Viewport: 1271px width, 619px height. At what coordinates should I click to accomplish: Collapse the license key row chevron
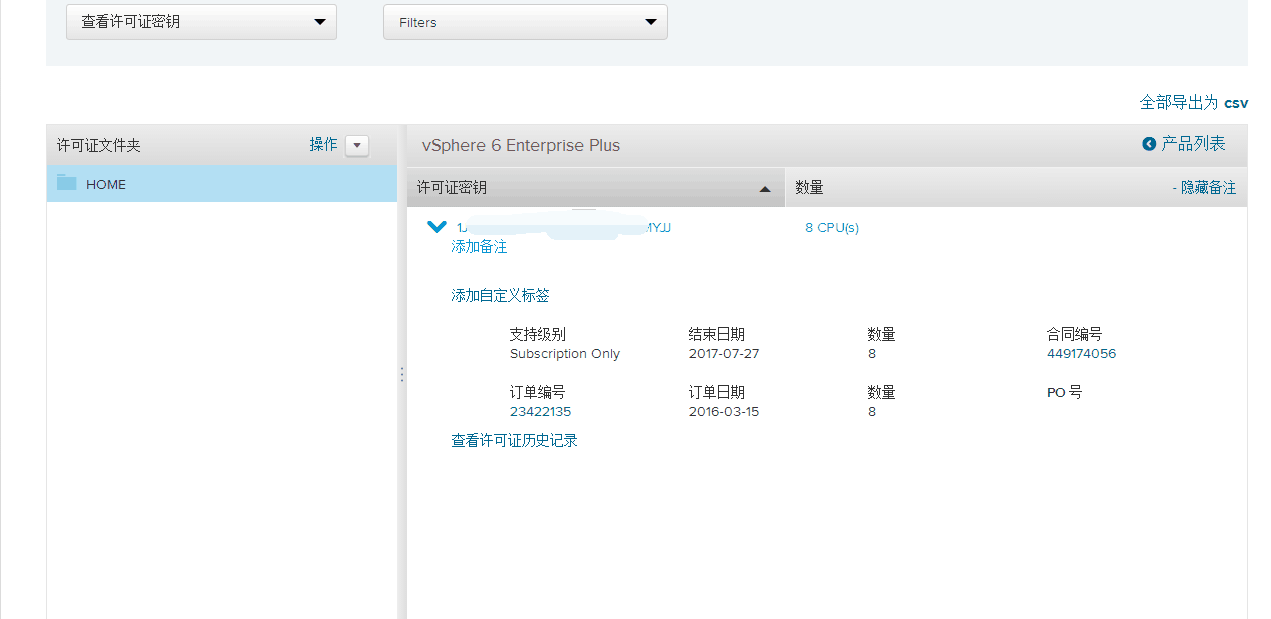[436, 227]
